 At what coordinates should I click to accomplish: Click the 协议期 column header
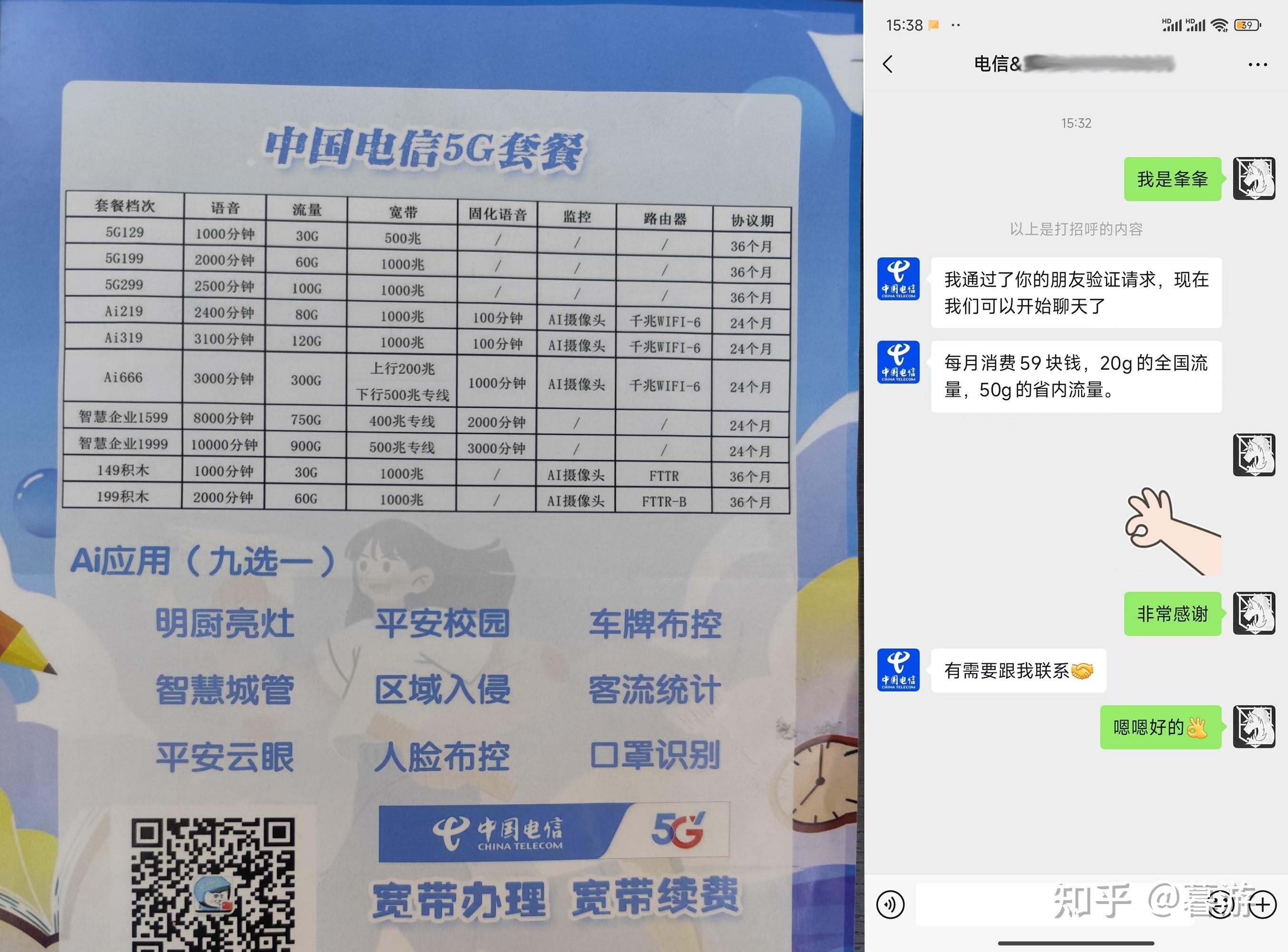(752, 220)
